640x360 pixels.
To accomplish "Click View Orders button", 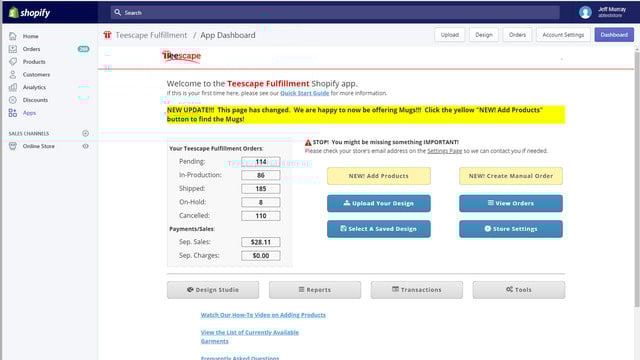I will click(511, 203).
